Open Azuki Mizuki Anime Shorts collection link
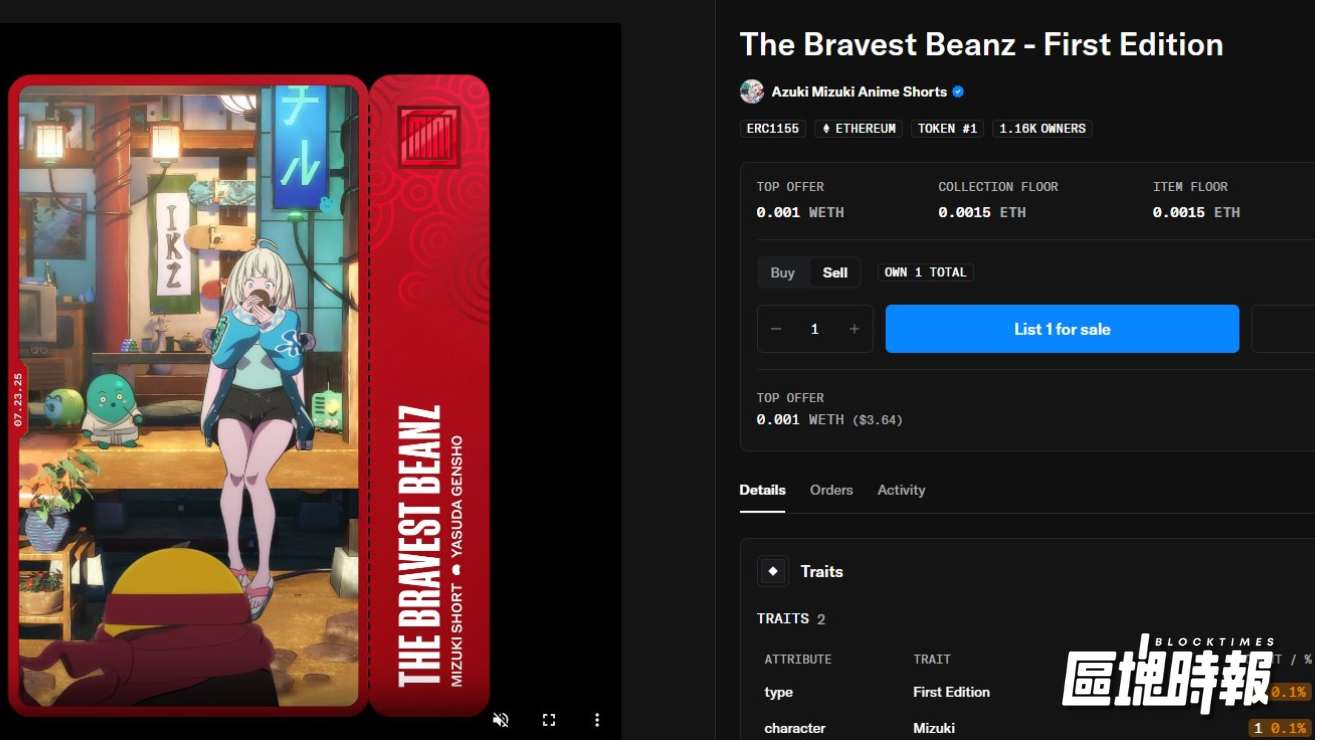Image resolution: width=1325 pixels, height=746 pixels. [x=859, y=92]
